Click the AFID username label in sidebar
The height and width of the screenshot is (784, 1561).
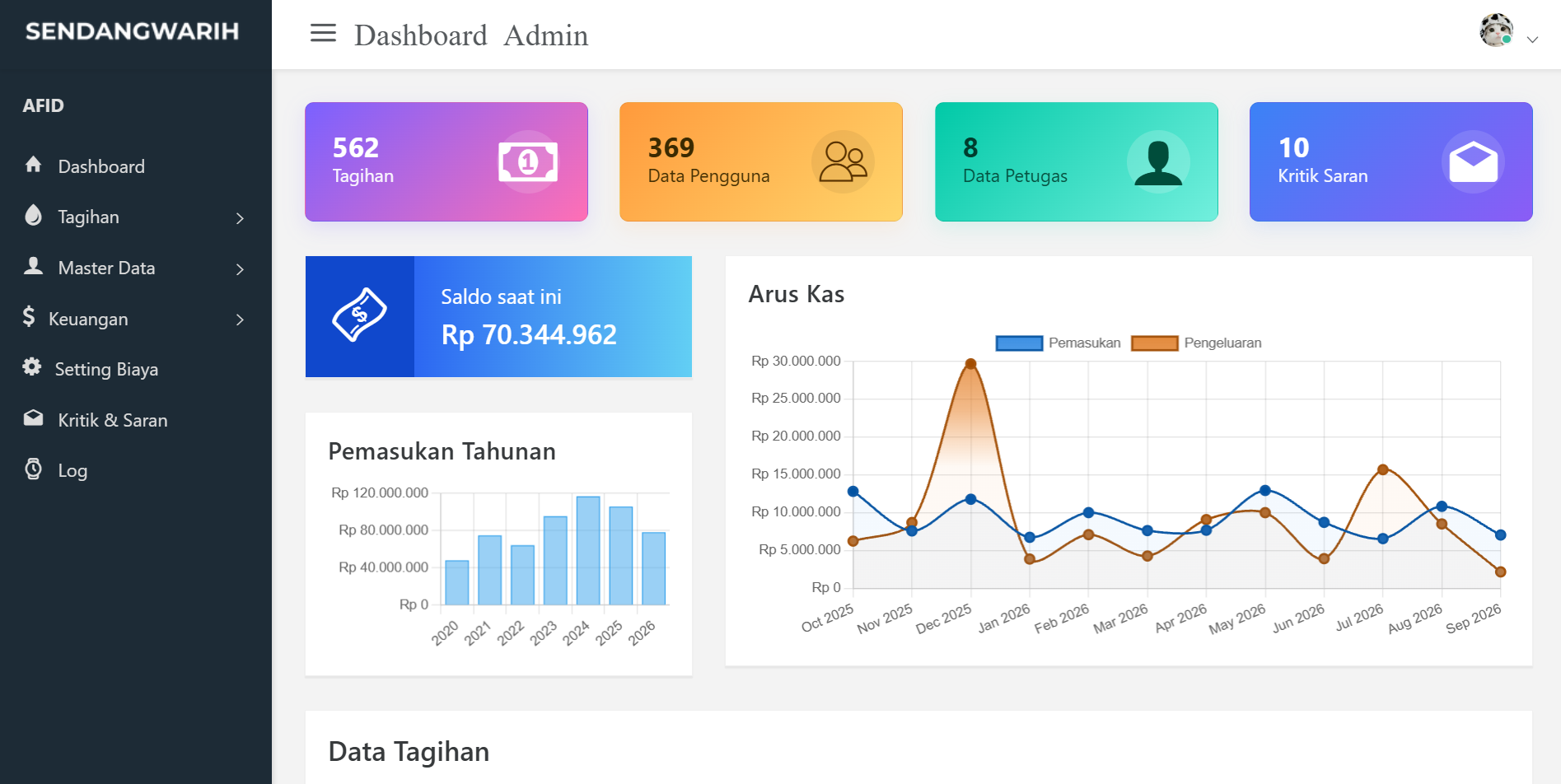43,105
